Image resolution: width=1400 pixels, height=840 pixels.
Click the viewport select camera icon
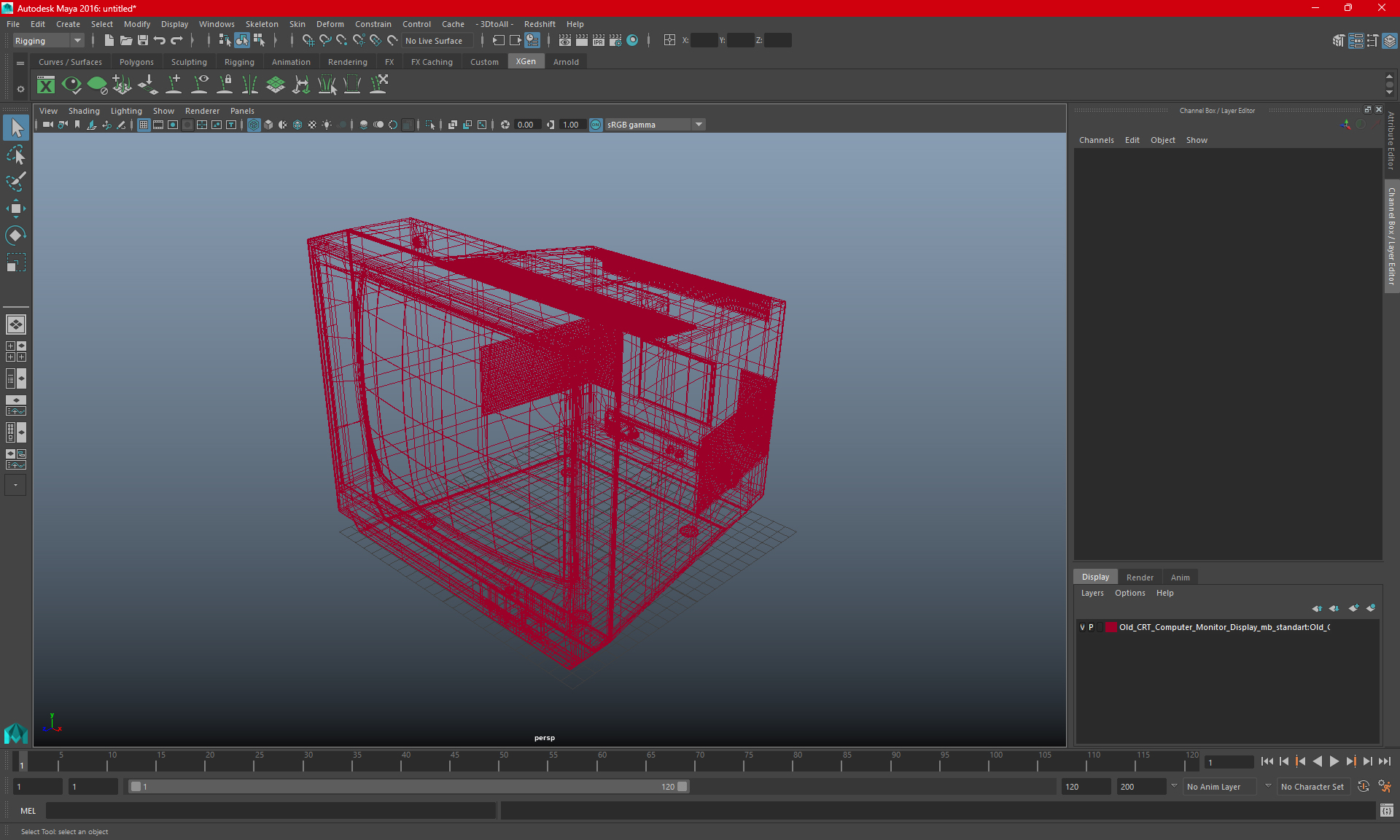(x=47, y=125)
